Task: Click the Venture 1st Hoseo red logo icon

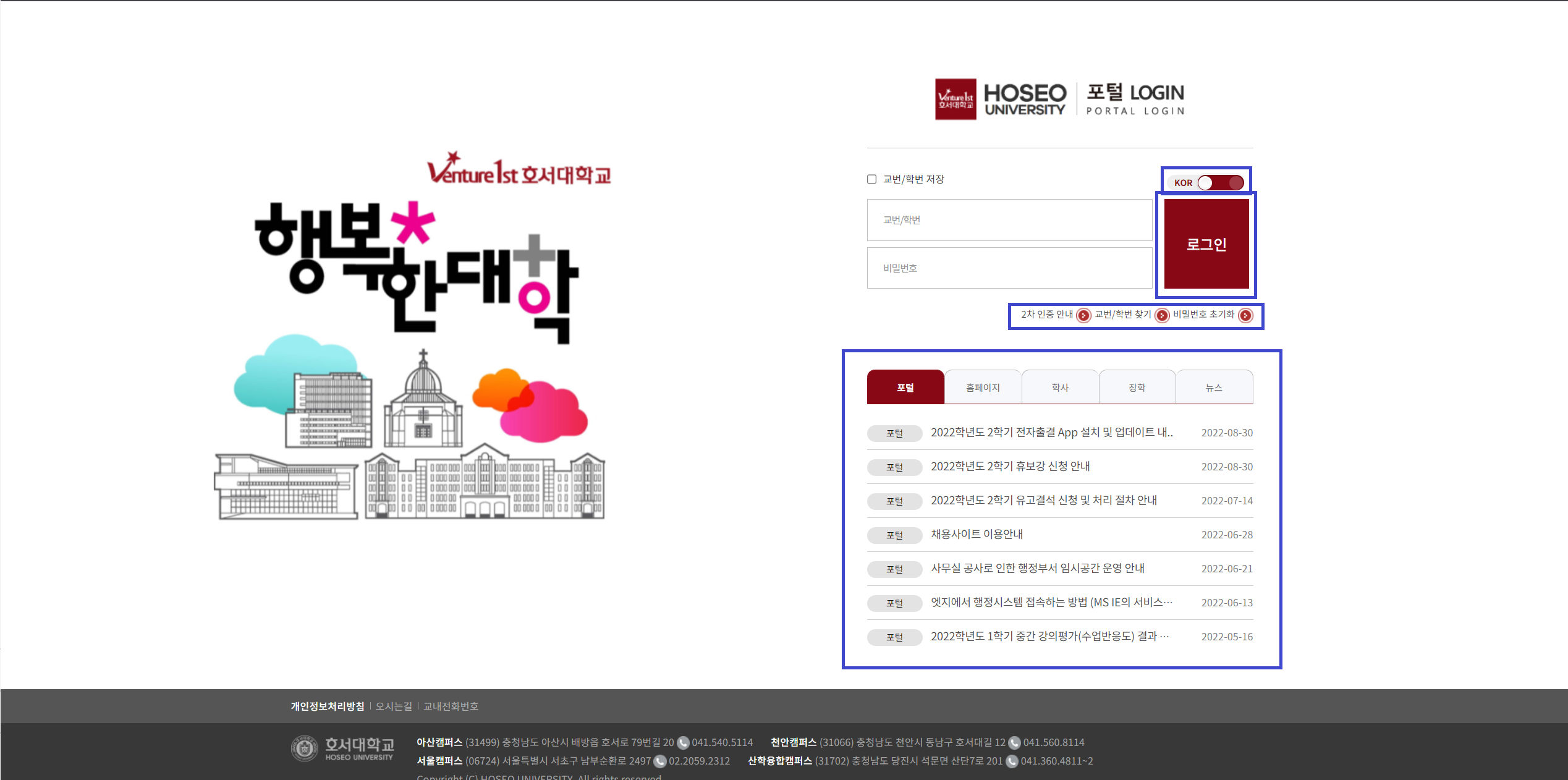Action: [x=956, y=99]
